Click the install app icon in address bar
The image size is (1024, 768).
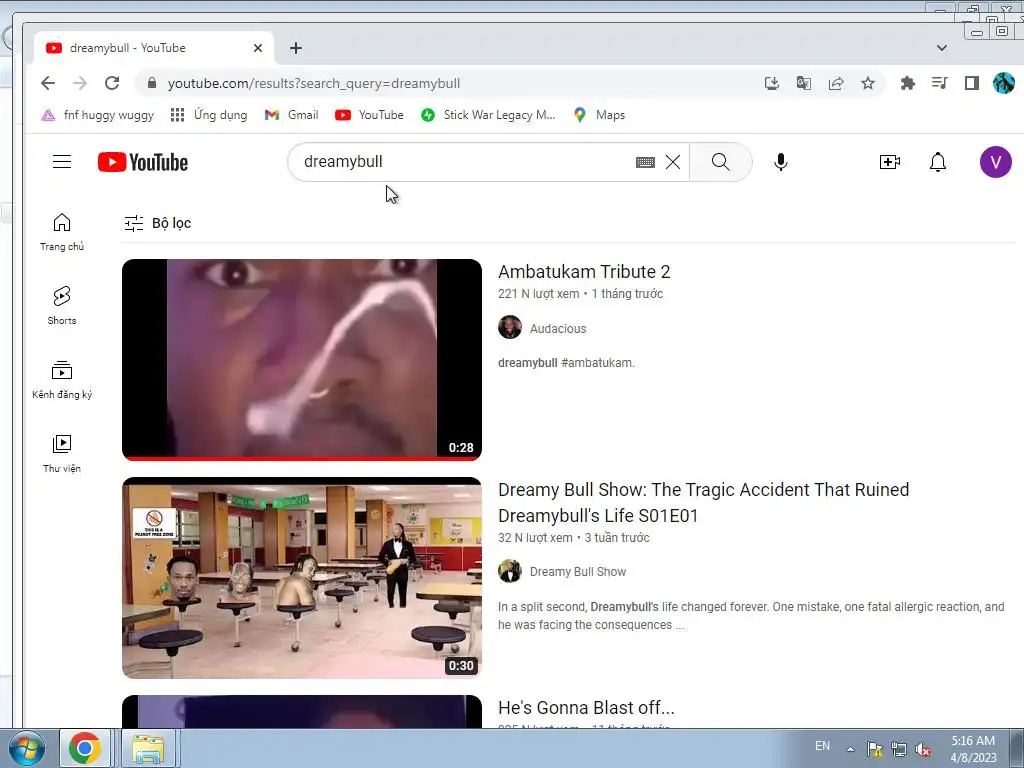[772, 83]
